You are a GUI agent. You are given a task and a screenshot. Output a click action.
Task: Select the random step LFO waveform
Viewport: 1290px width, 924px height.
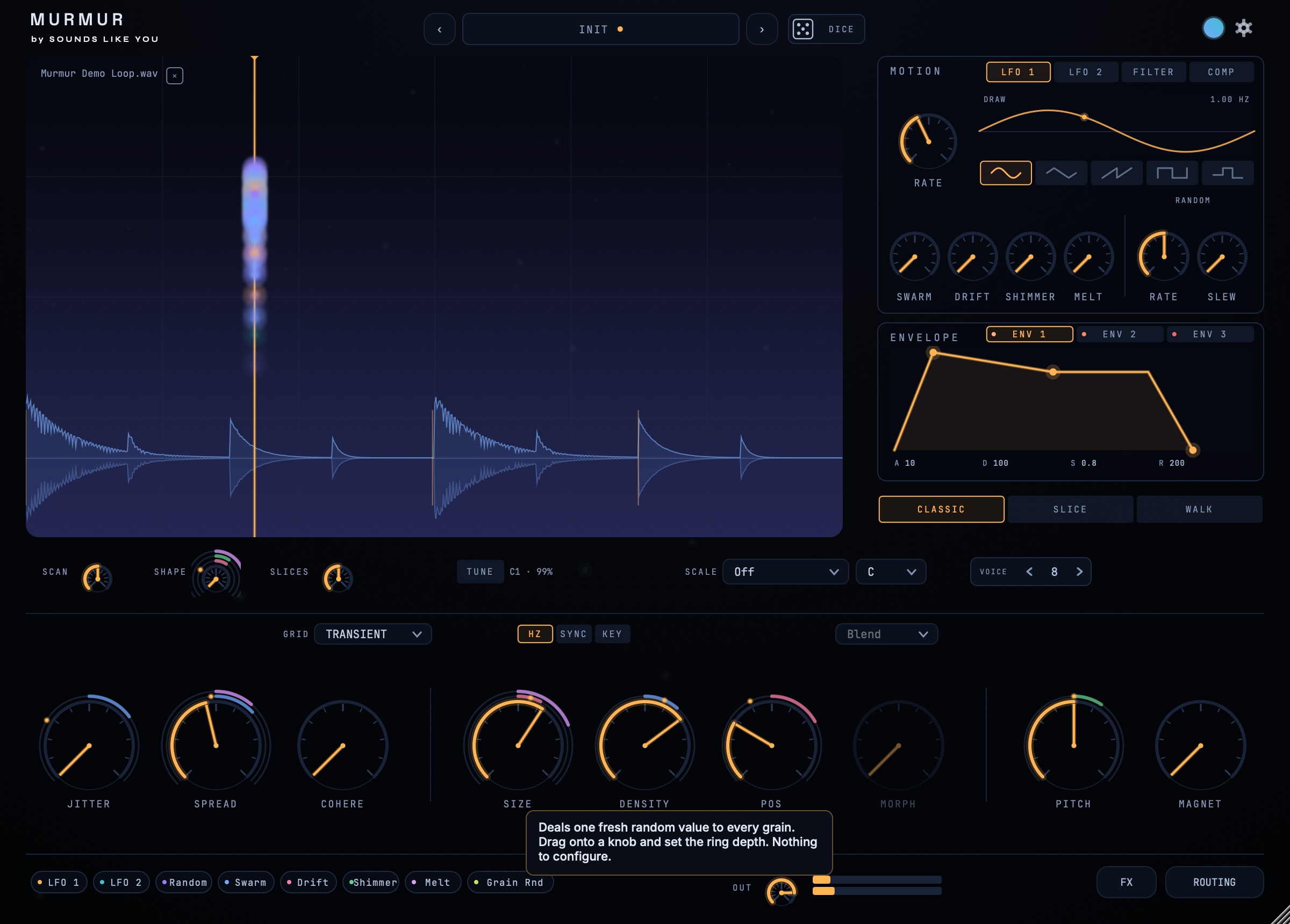(1228, 173)
